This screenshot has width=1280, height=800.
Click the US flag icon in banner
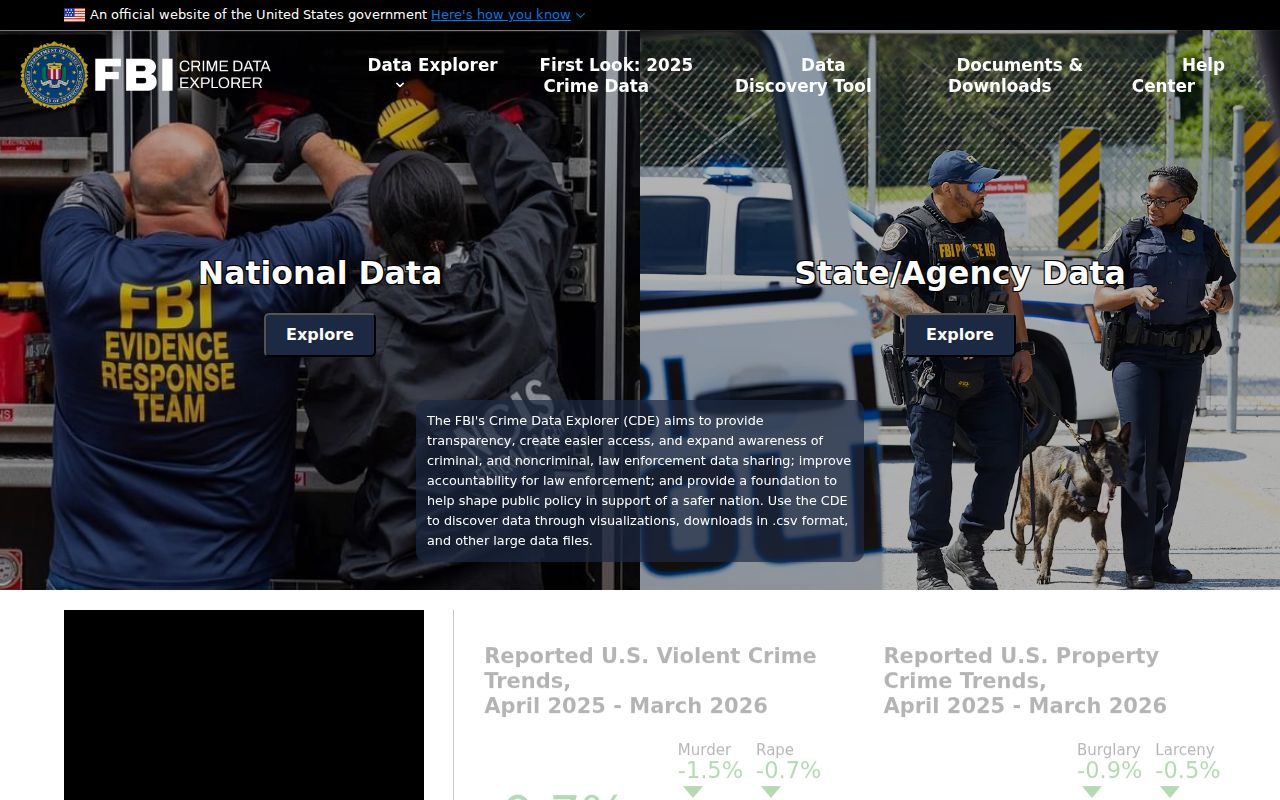click(74, 15)
